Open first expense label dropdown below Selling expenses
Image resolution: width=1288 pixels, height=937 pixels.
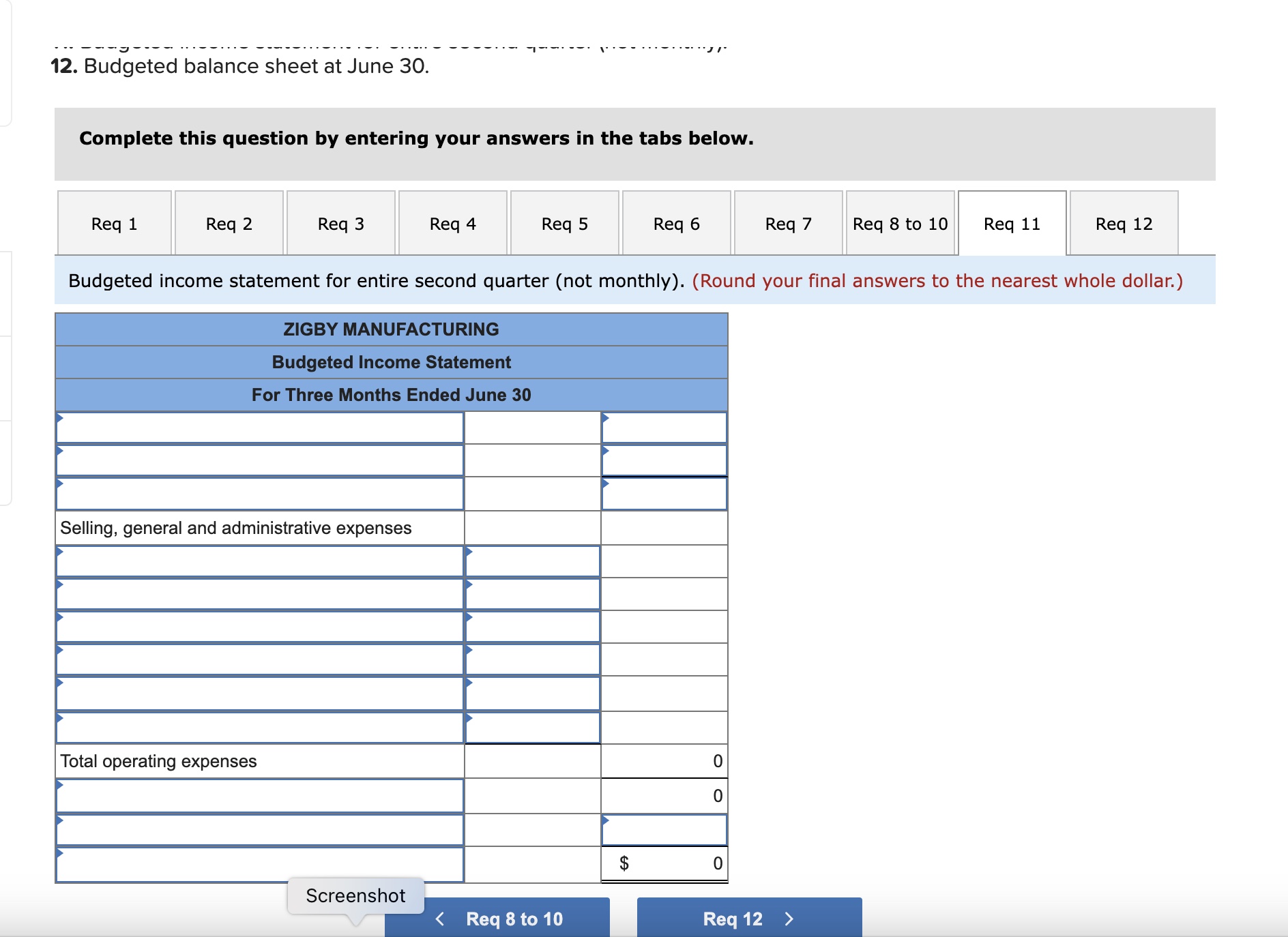pyautogui.click(x=260, y=561)
